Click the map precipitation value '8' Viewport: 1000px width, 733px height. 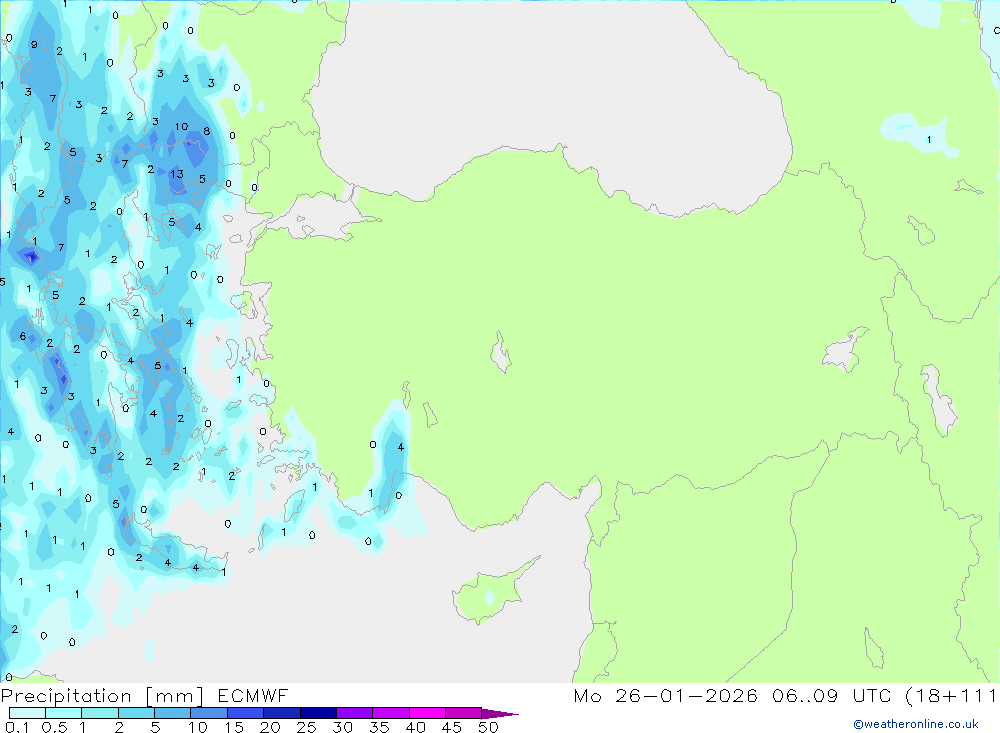(207, 131)
